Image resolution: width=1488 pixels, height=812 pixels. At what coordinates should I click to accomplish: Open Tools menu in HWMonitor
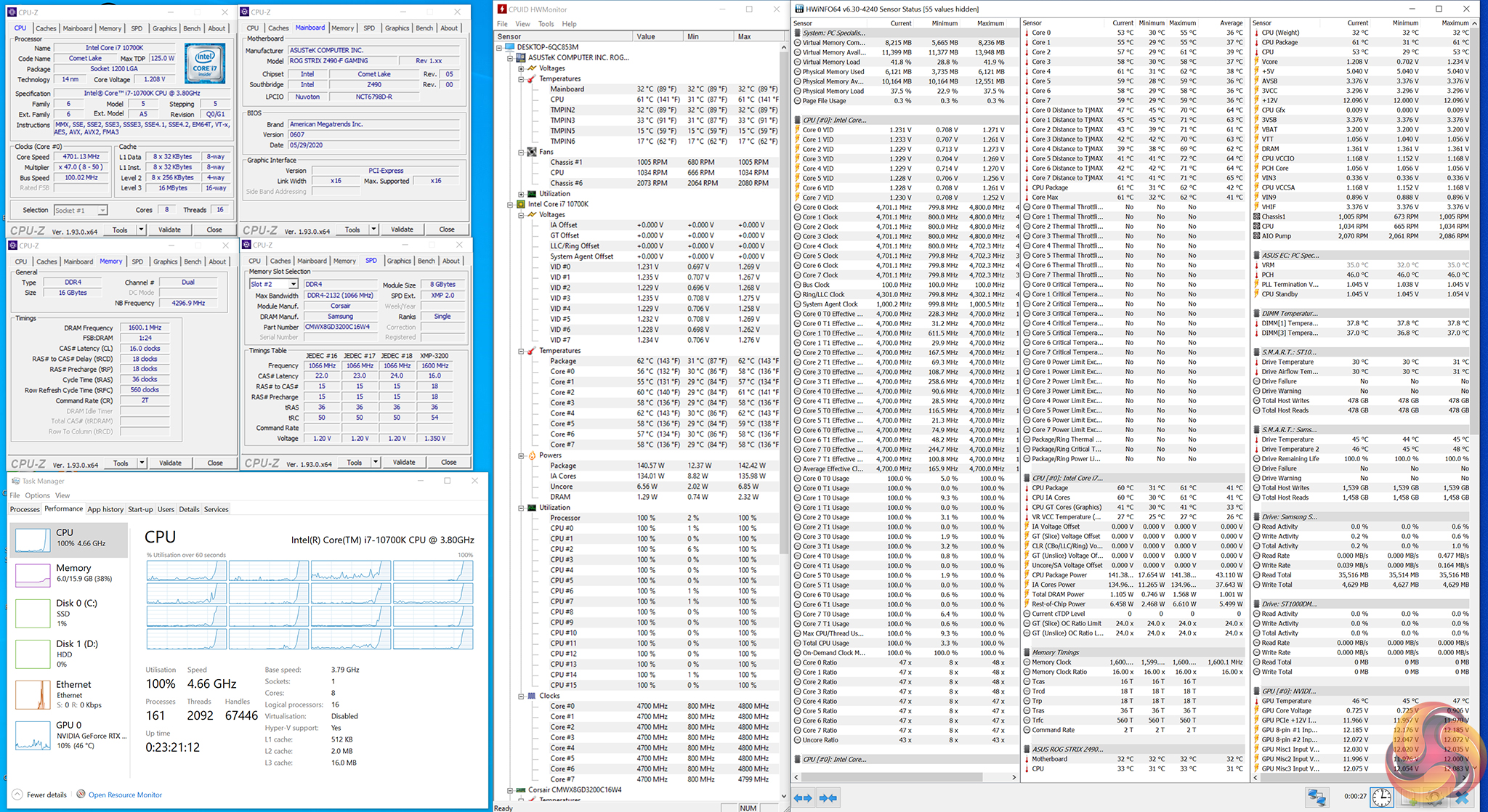click(546, 24)
